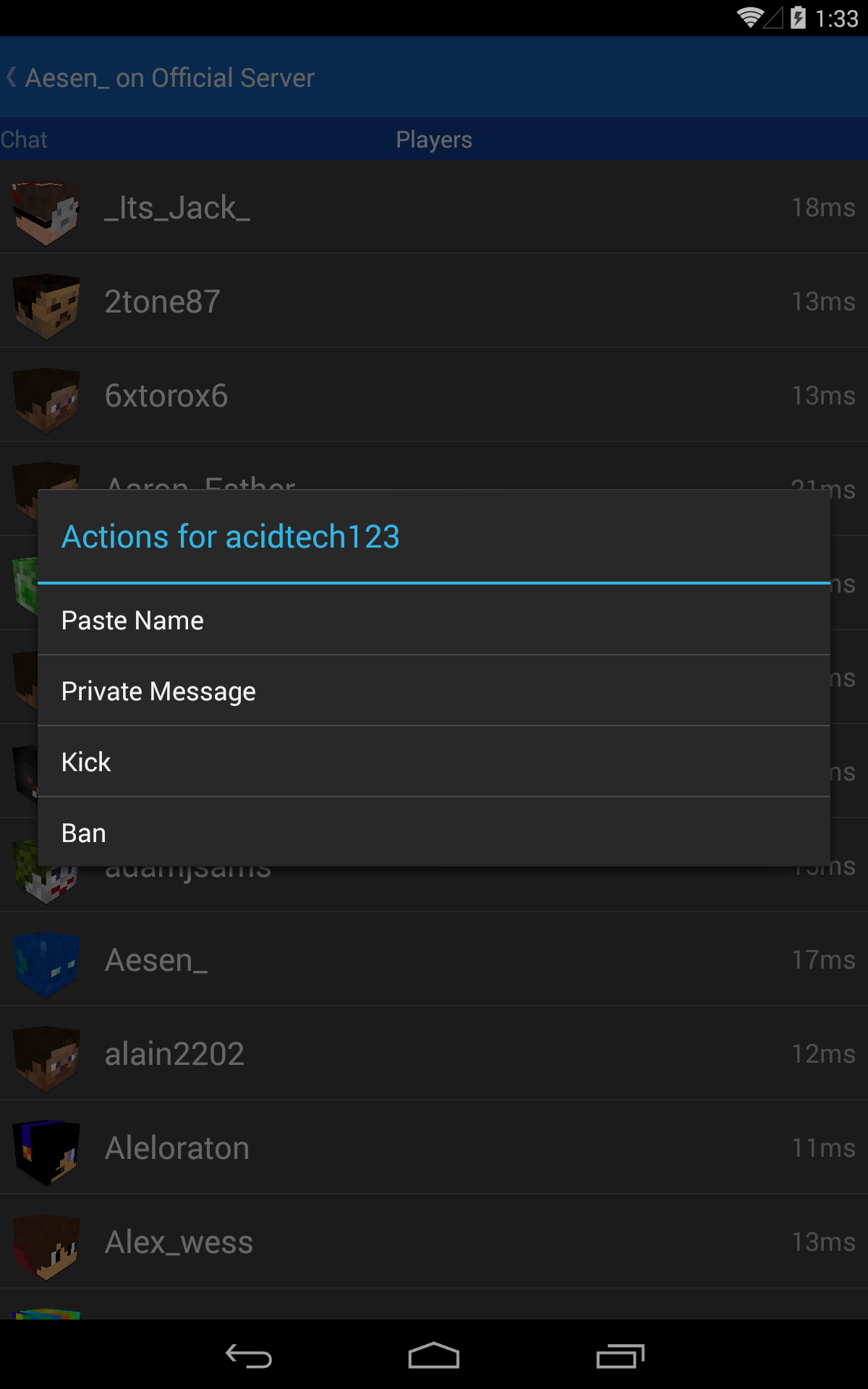Image resolution: width=868 pixels, height=1389 pixels.
Task: Open the Players tab
Action: (x=434, y=140)
